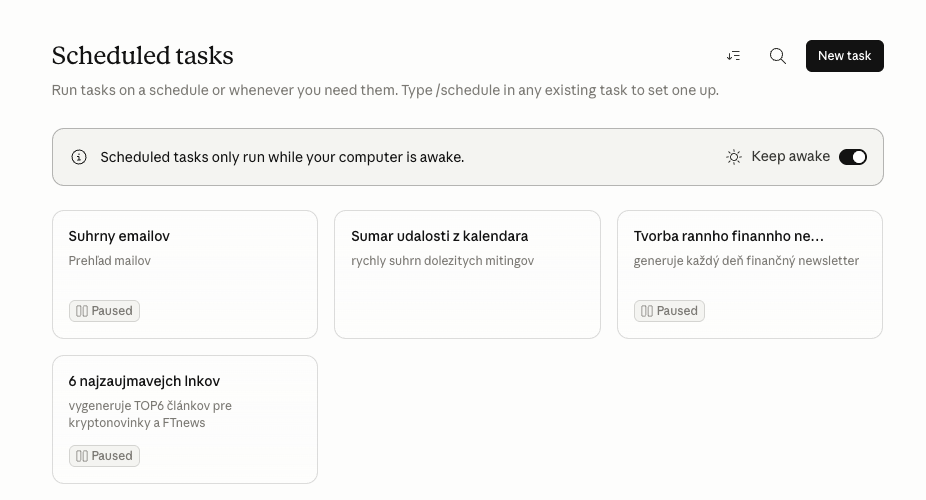Open the sort order options icon
The width and height of the screenshot is (926, 500).
click(734, 56)
